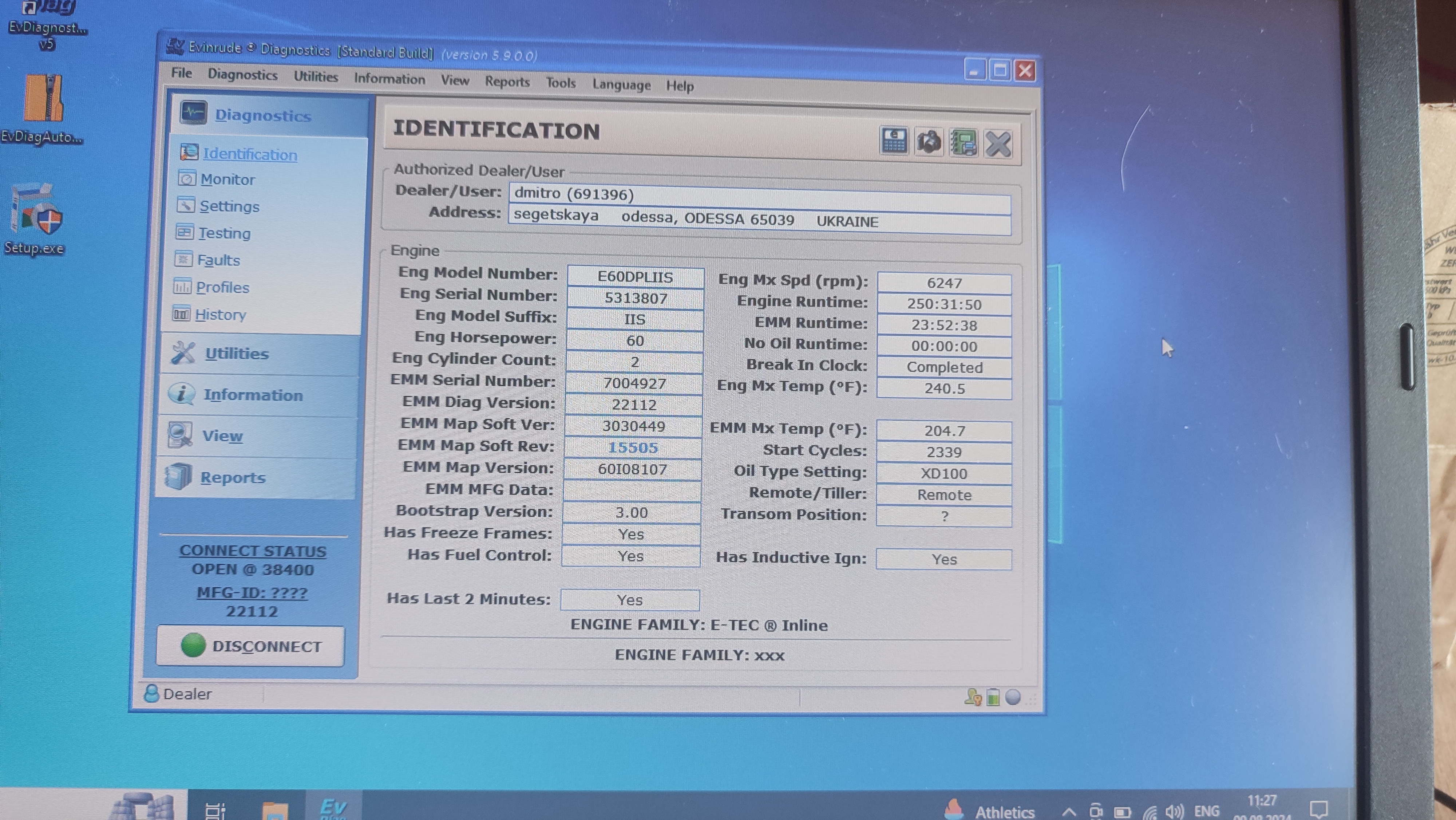Expand the Information sidebar section
1456x820 pixels.
pyautogui.click(x=253, y=395)
